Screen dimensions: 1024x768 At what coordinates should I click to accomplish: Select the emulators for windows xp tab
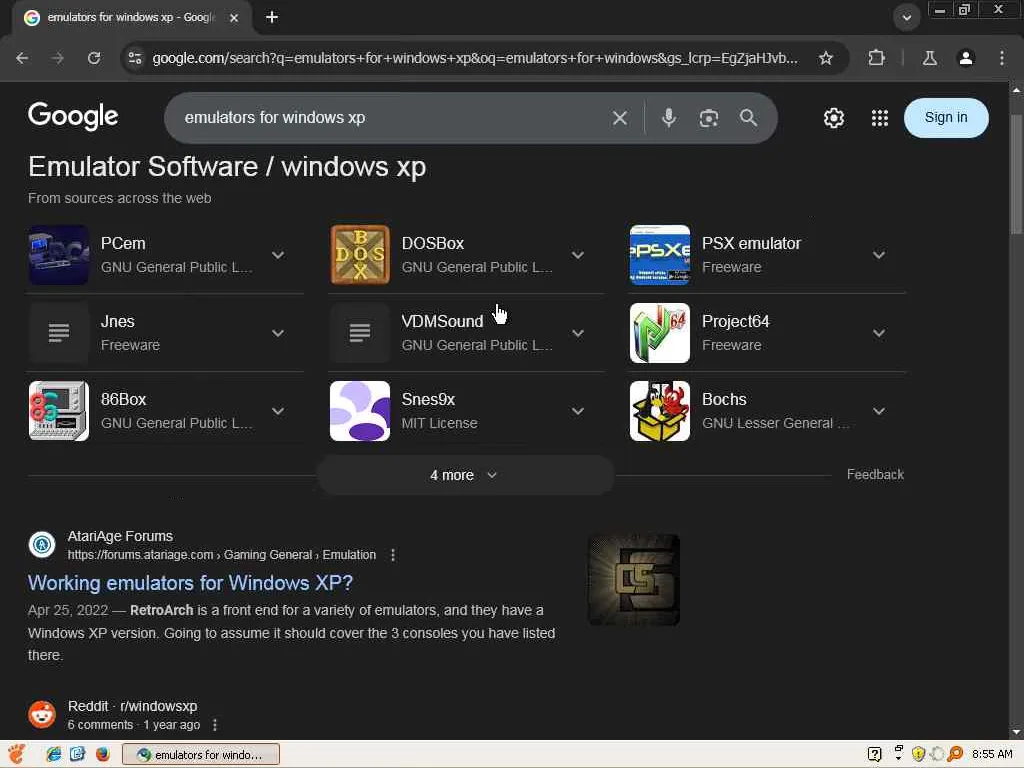[x=131, y=18]
